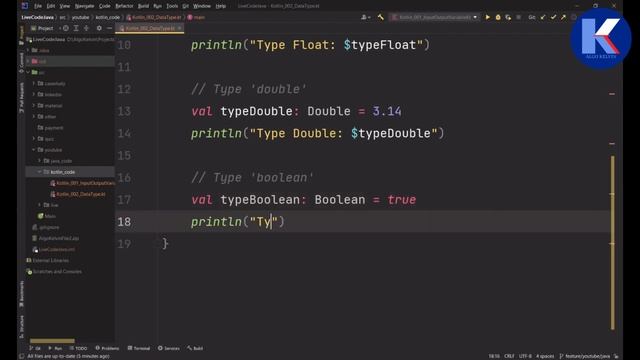Click Git update project arrow icon
This screenshot has width=640, height=360.
click(x=543, y=17)
